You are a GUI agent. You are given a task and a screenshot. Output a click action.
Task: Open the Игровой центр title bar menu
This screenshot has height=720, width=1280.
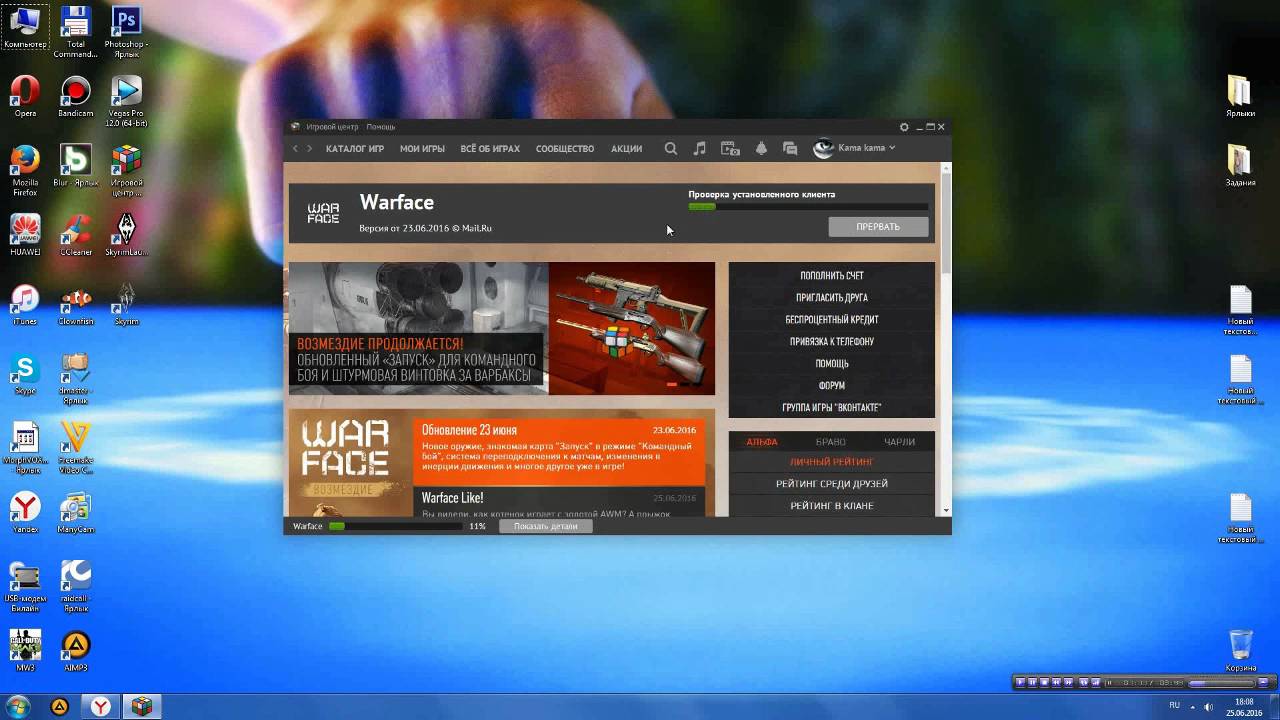(x=332, y=127)
